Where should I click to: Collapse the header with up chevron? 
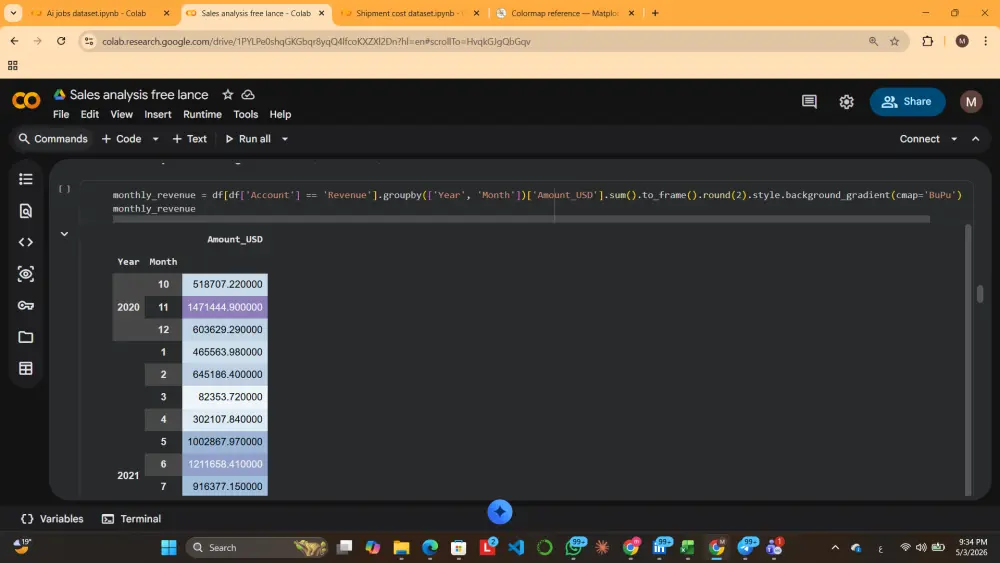coord(976,139)
